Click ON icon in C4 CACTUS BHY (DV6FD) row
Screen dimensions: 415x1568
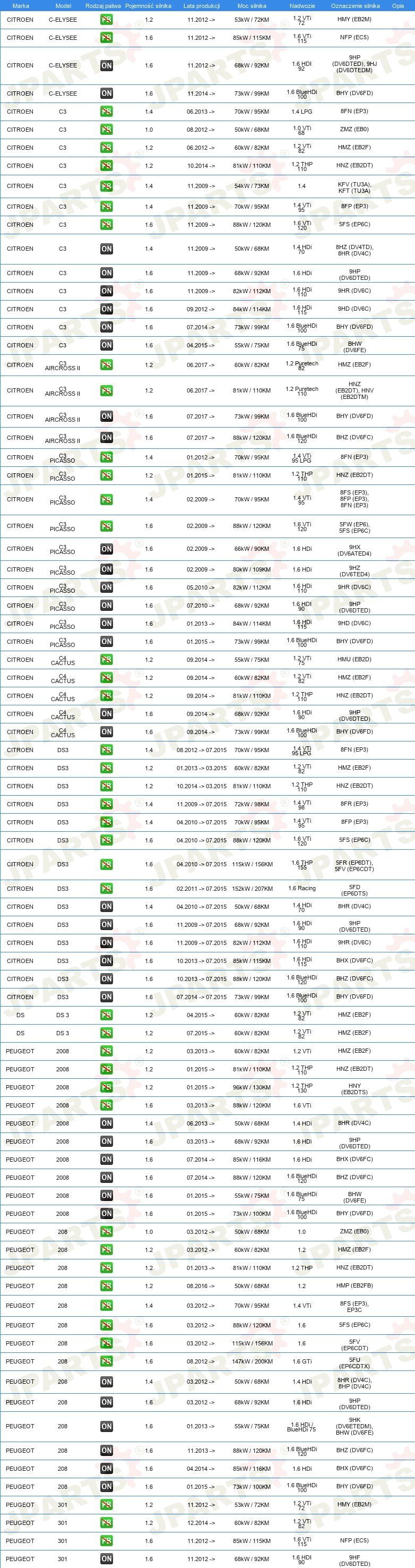point(107,732)
